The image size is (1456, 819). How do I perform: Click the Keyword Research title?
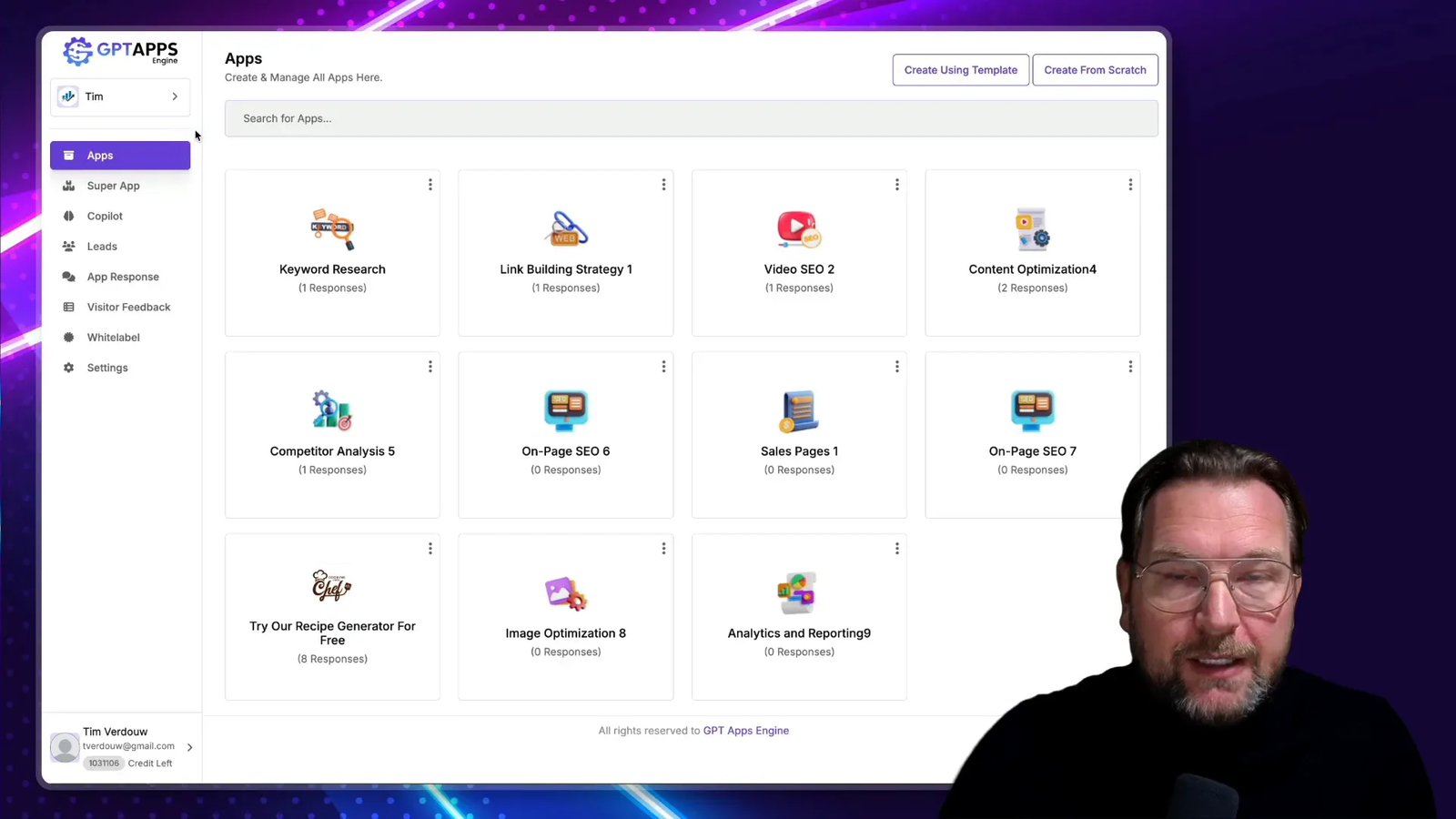click(x=332, y=269)
